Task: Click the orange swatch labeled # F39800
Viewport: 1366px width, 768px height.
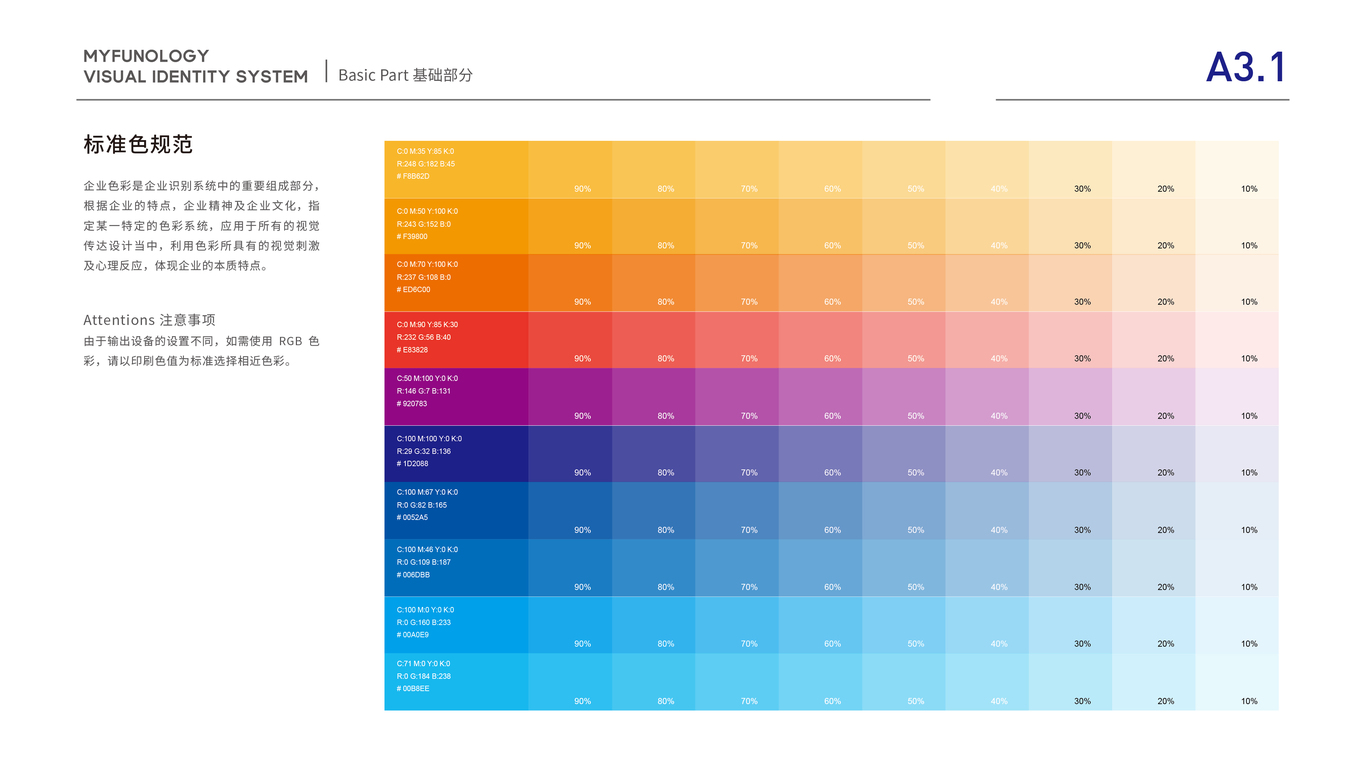Action: (456, 226)
